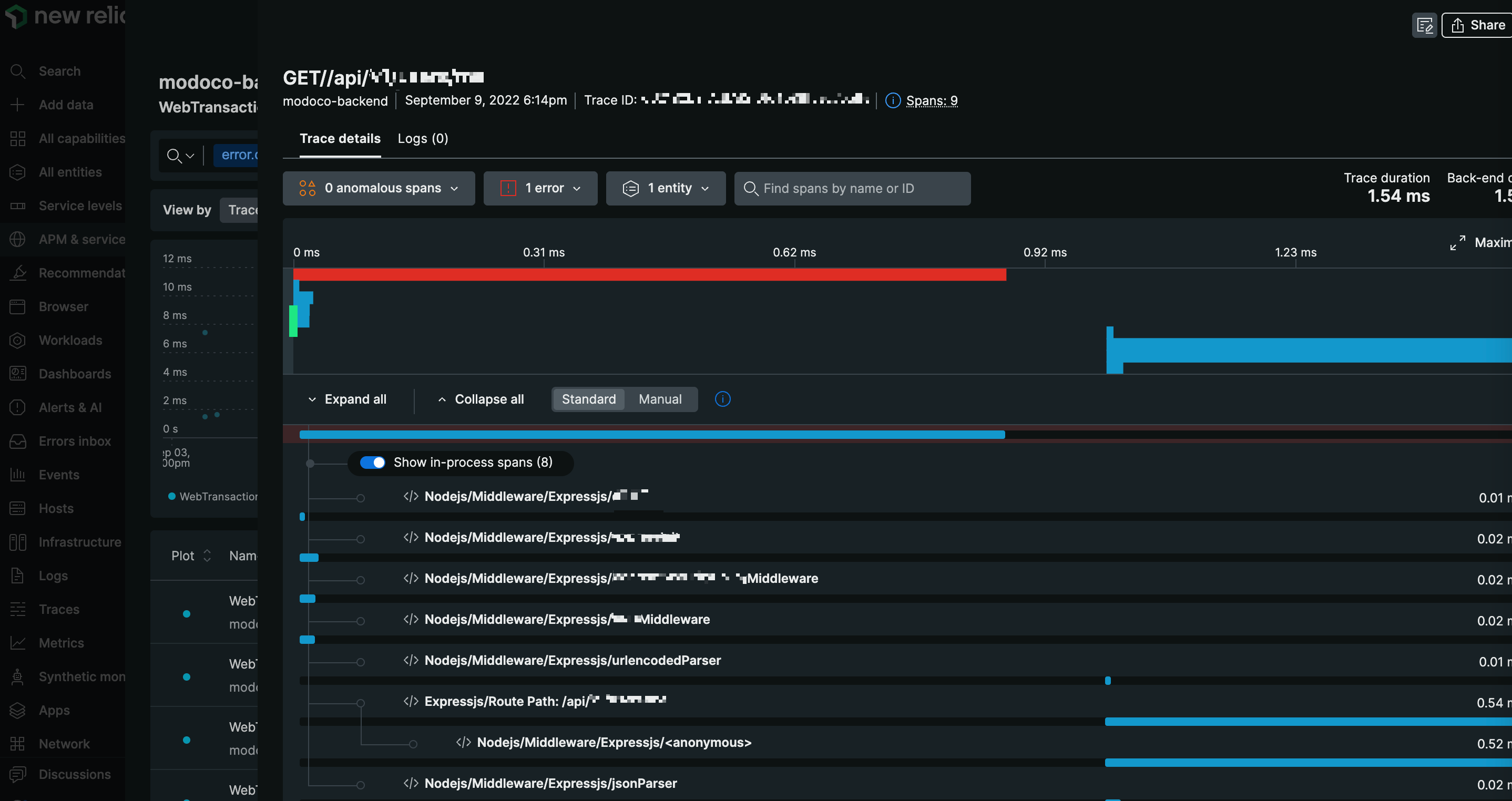Click the info icon beside Standard/Manual
This screenshot has height=801, width=1512.
point(722,399)
